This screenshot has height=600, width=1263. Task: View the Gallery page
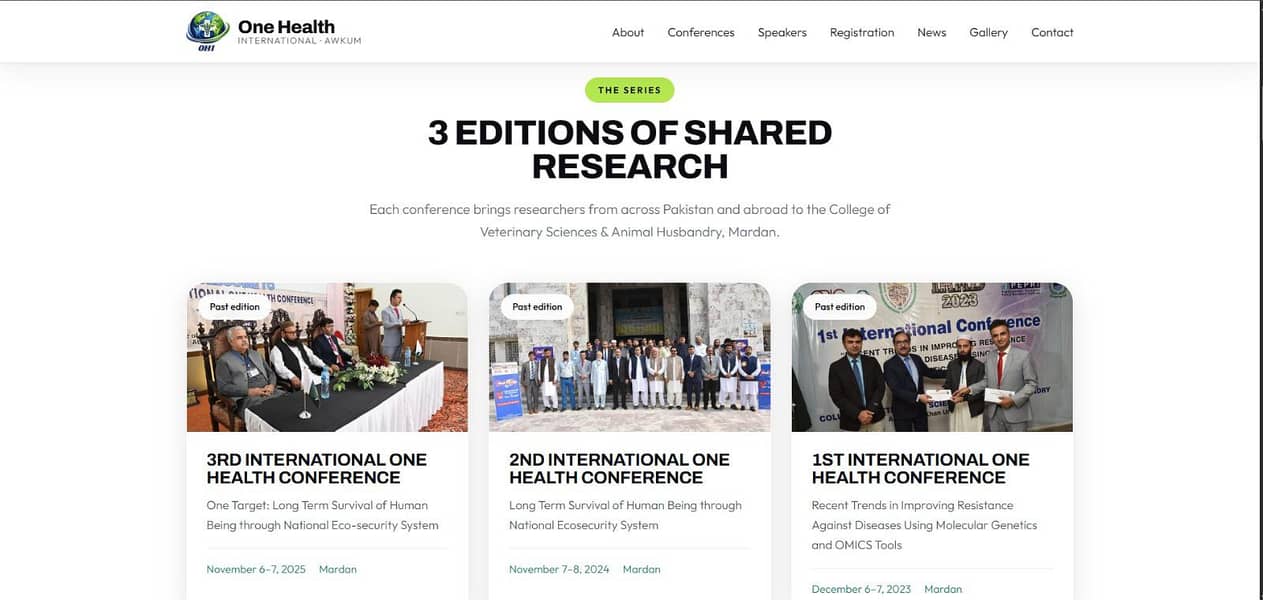(988, 32)
